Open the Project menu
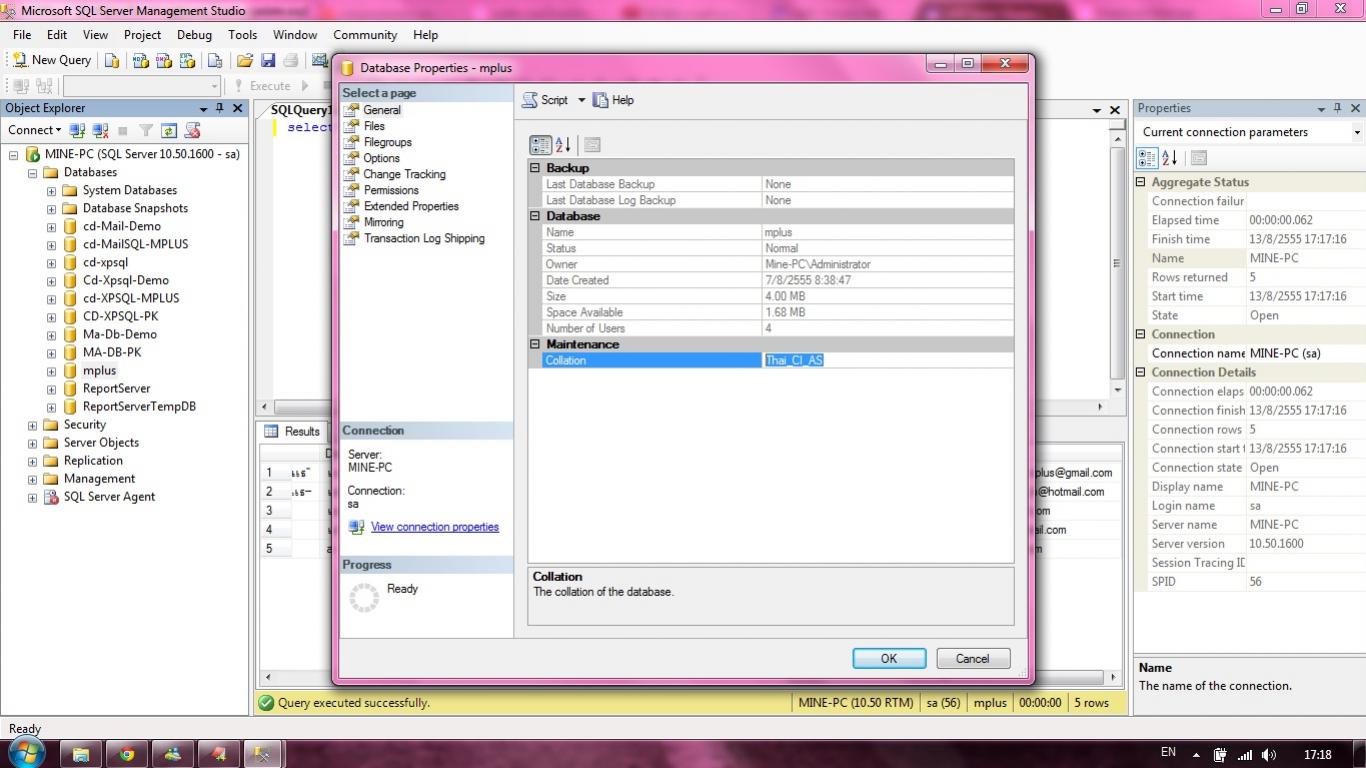Viewport: 1366px width, 768px height. [142, 34]
